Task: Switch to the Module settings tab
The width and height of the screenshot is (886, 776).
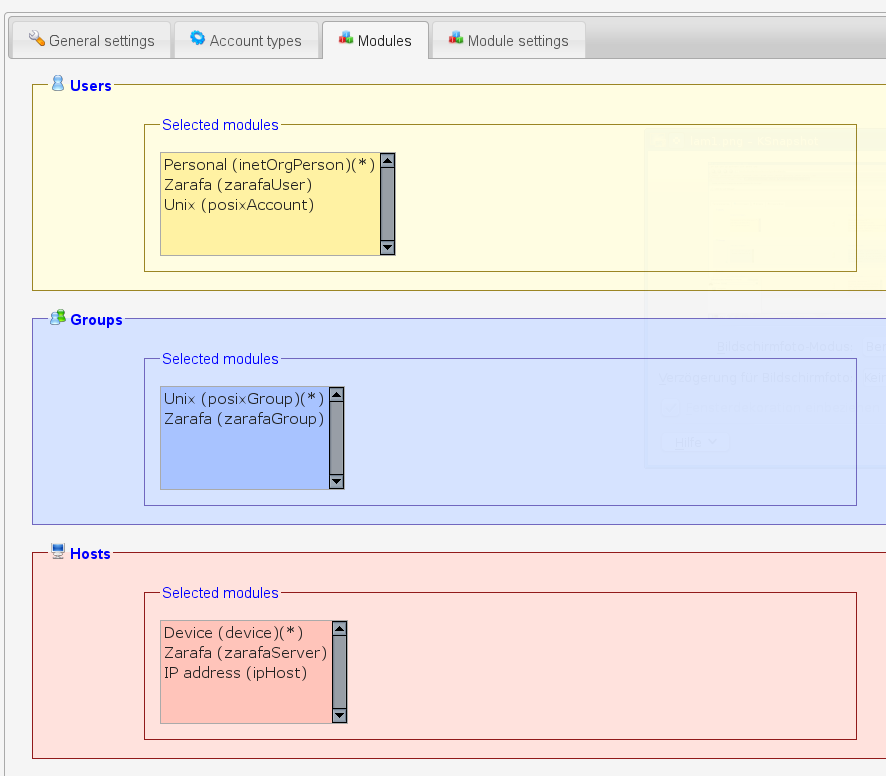Action: [517, 41]
